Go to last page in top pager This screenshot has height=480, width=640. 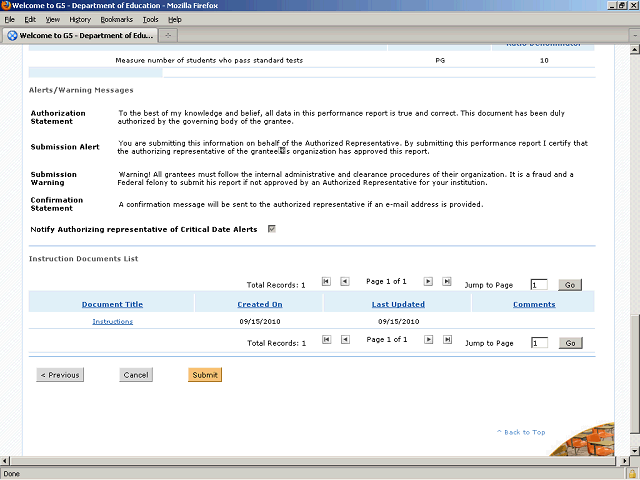point(447,281)
